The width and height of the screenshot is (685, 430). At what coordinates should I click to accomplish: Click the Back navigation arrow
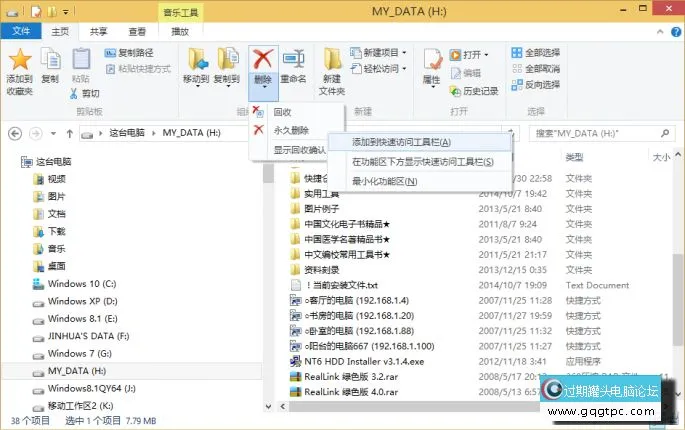[x=15, y=133]
